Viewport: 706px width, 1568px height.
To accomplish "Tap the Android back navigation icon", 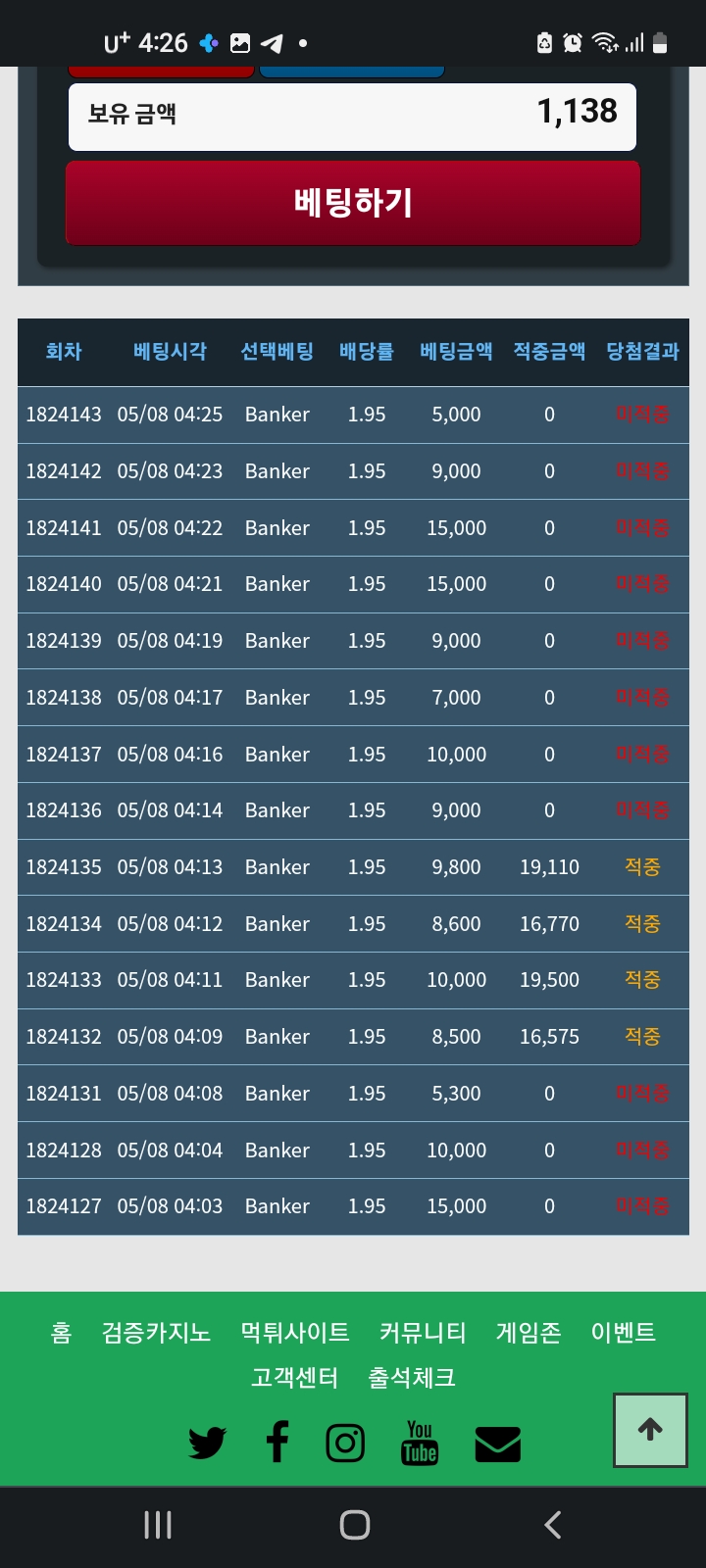I will click(553, 1525).
